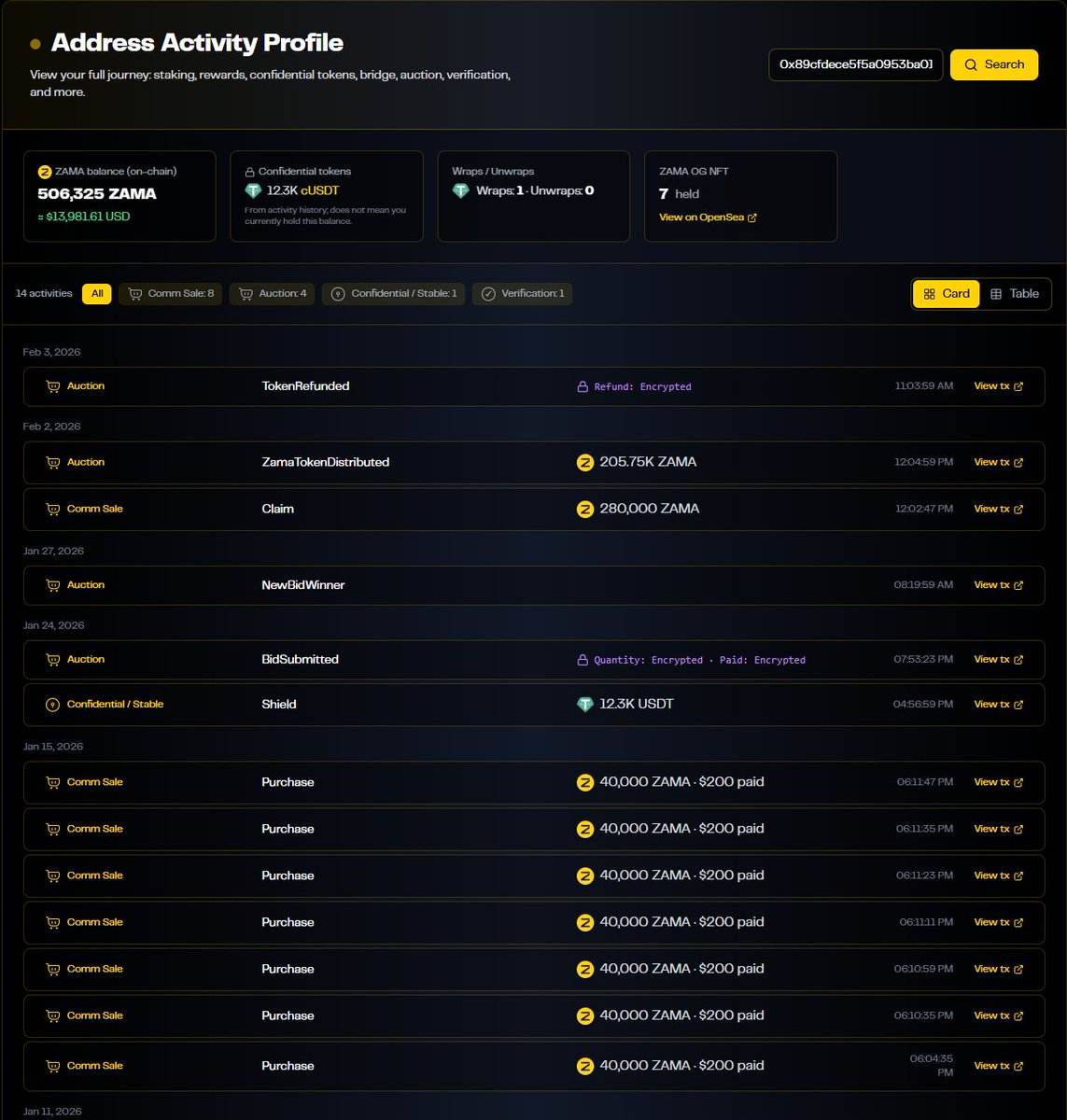View tx for TokenRefunded row
1067x1120 pixels.
point(998,386)
